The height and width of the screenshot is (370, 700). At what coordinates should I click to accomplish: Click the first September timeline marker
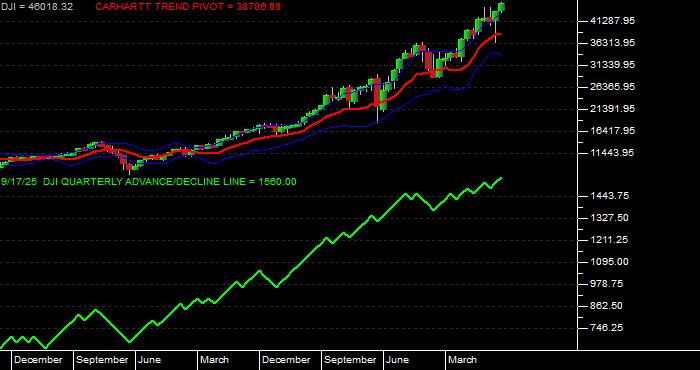(x=102, y=360)
